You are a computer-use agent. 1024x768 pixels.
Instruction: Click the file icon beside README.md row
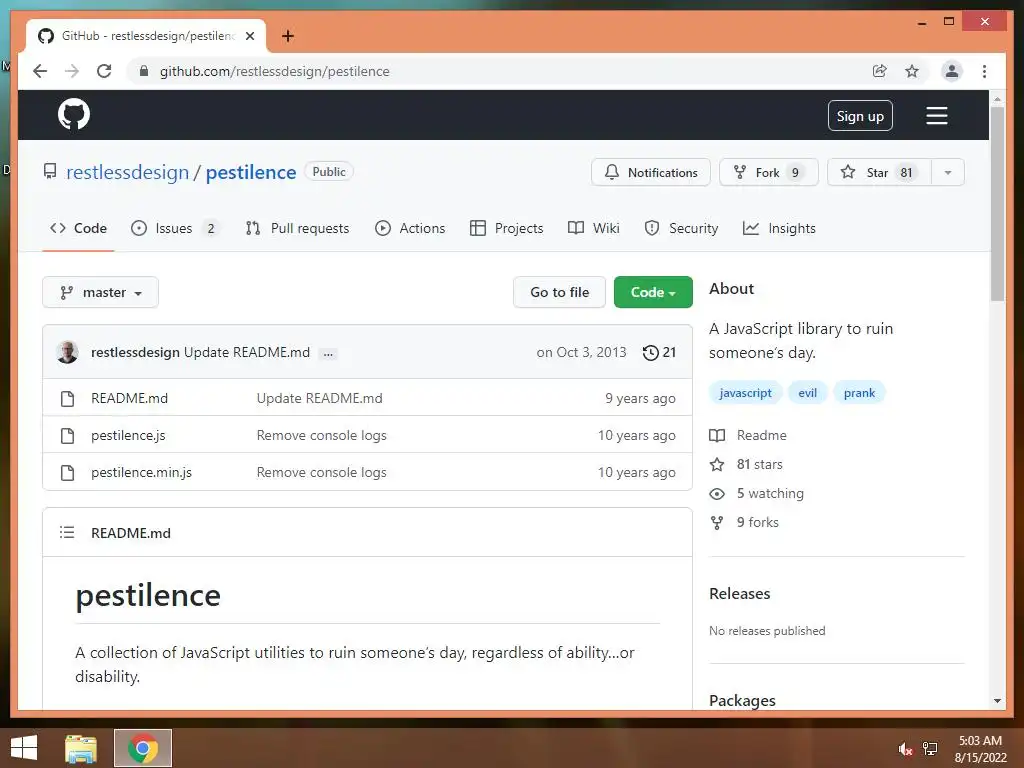(67, 398)
